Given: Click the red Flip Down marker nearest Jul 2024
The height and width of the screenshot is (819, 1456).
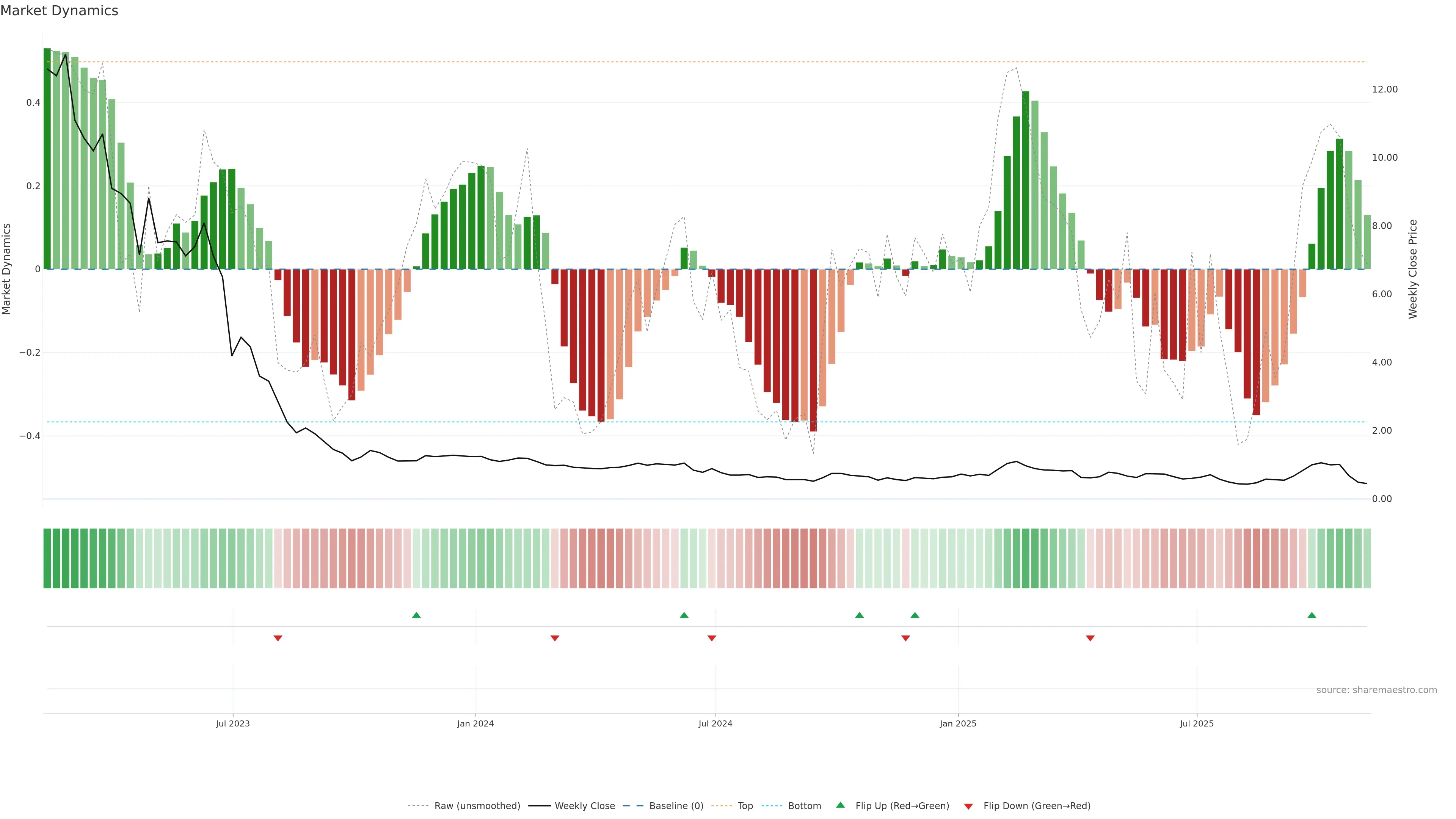Looking at the screenshot, I should tap(712, 638).
